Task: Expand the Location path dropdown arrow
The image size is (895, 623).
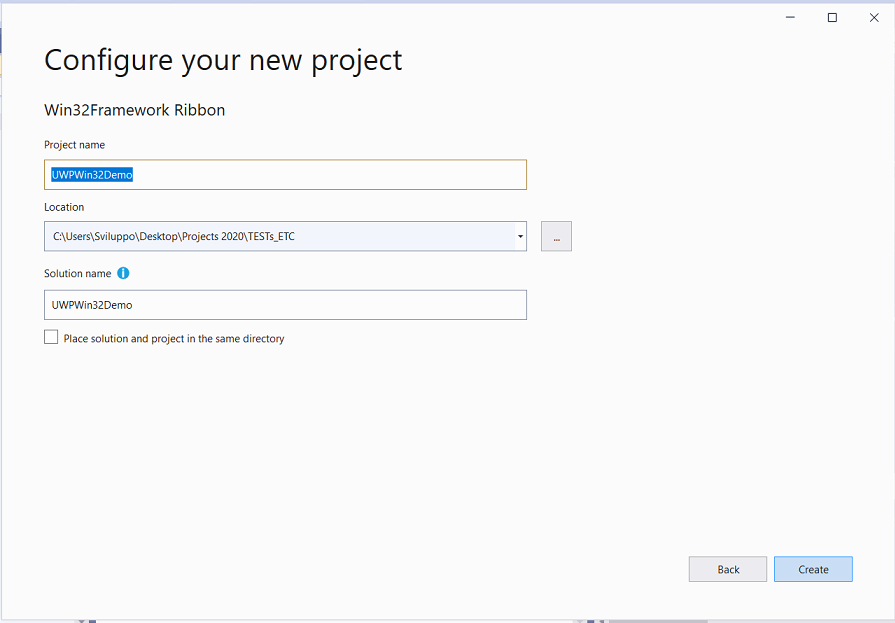Action: coord(520,236)
